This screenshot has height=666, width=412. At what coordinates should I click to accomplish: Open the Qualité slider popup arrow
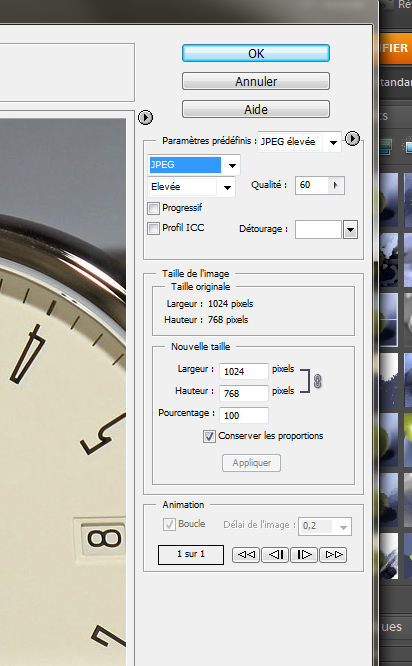(336, 185)
